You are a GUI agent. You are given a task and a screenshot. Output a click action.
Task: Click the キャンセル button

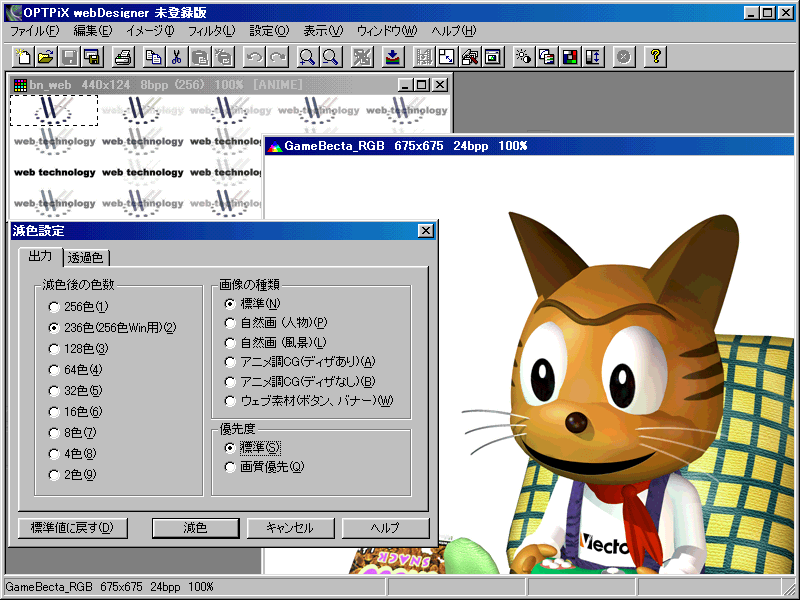[x=290, y=528]
